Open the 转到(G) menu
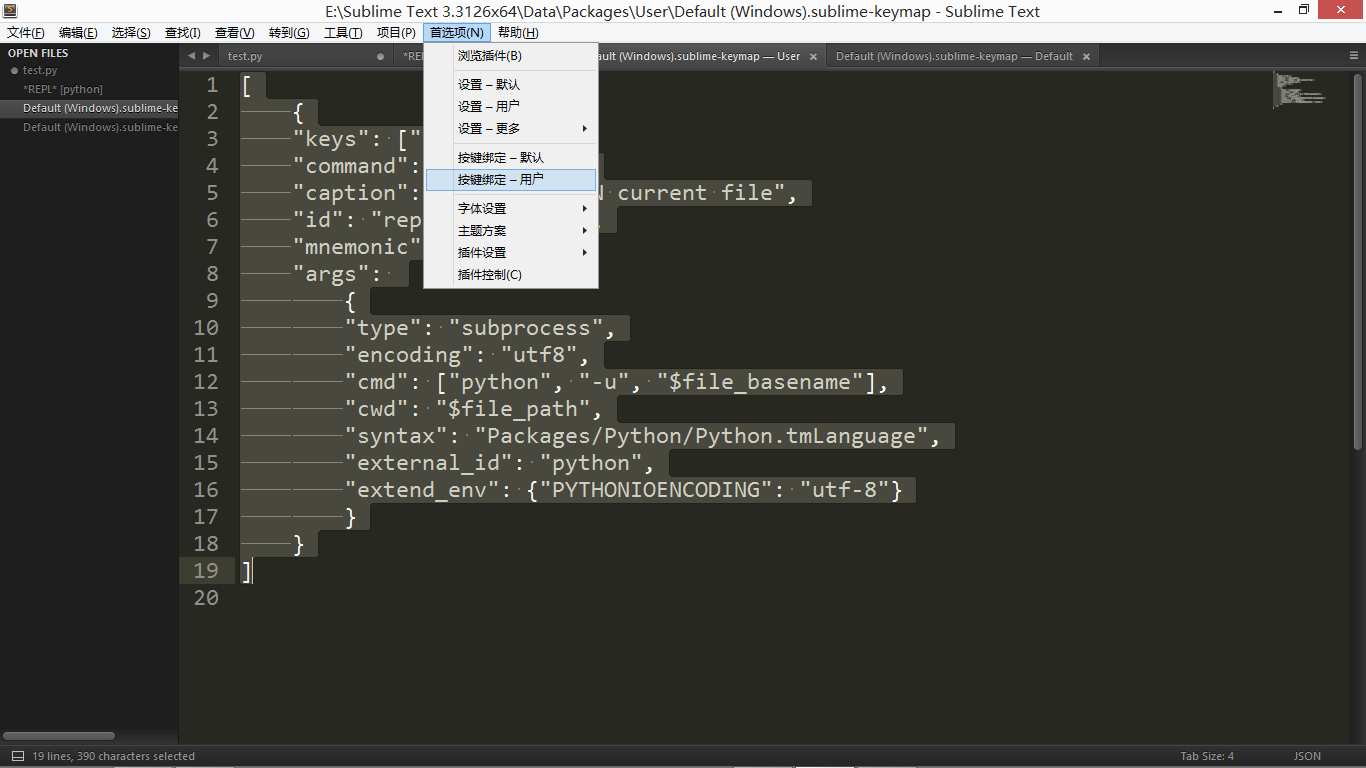Image resolution: width=1366 pixels, height=768 pixels. tap(289, 33)
